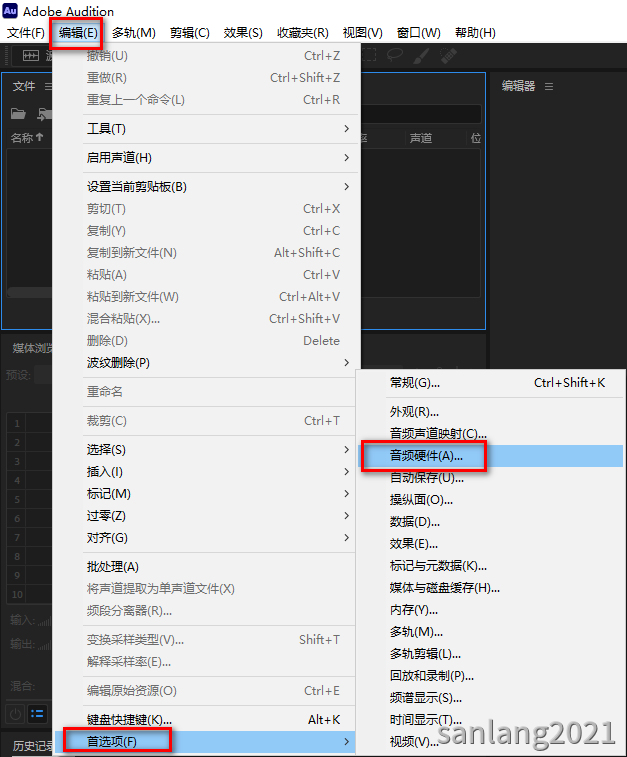This screenshot has width=627, height=757.
Task: Open 频谱显示(S)... preferences
Action: click(x=491, y=698)
